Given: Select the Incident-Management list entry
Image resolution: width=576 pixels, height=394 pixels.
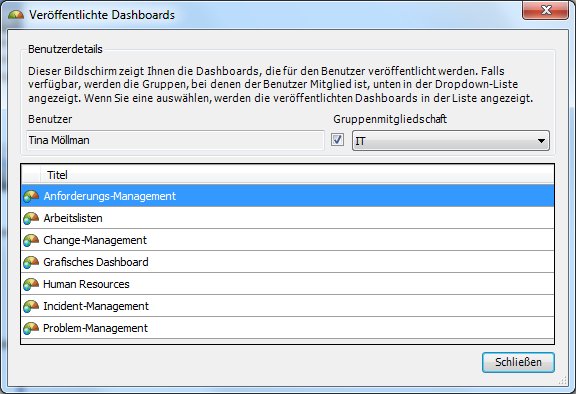Looking at the screenshot, I should (288, 306).
